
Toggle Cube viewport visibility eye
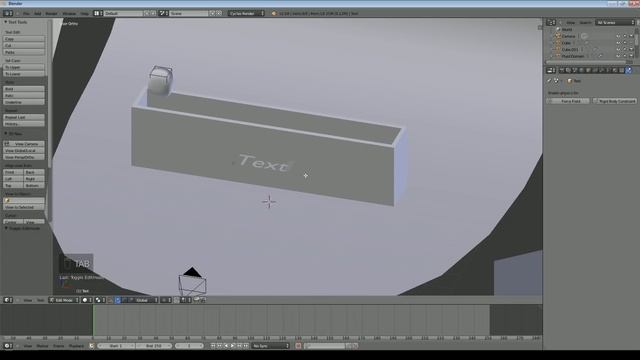pyautogui.click(x=618, y=43)
